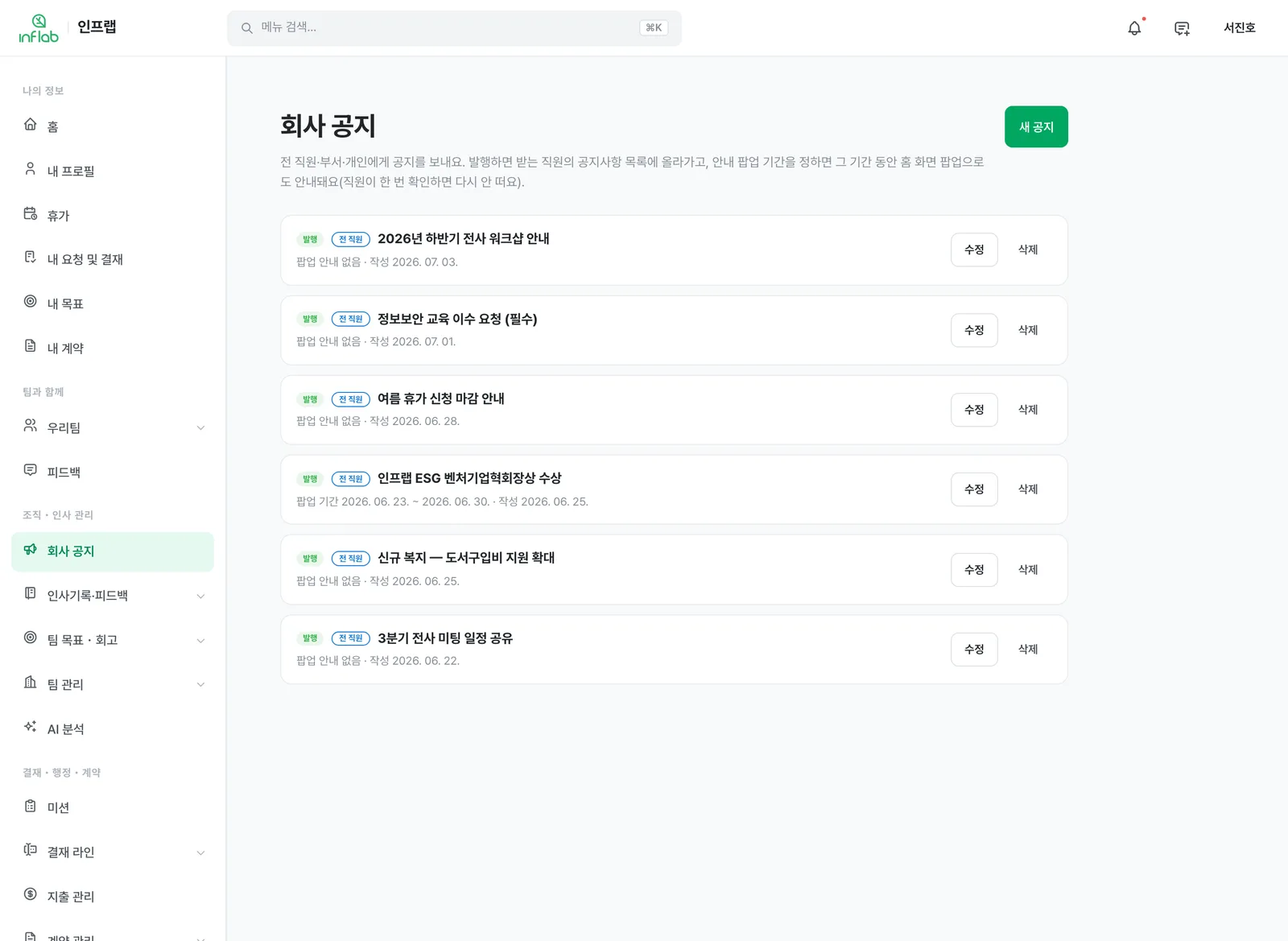Click the 내 요청 및 결재 document icon

[31, 258]
